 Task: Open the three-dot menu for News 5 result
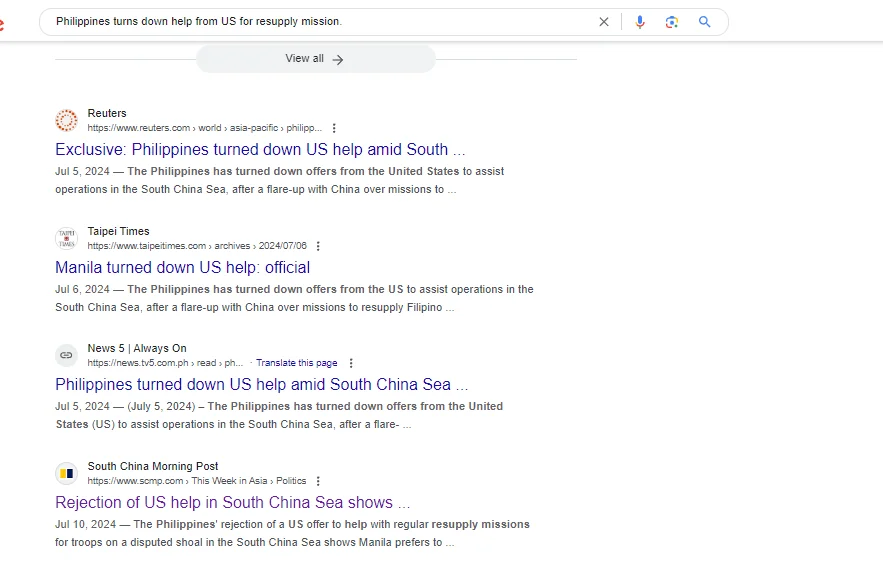coord(351,363)
